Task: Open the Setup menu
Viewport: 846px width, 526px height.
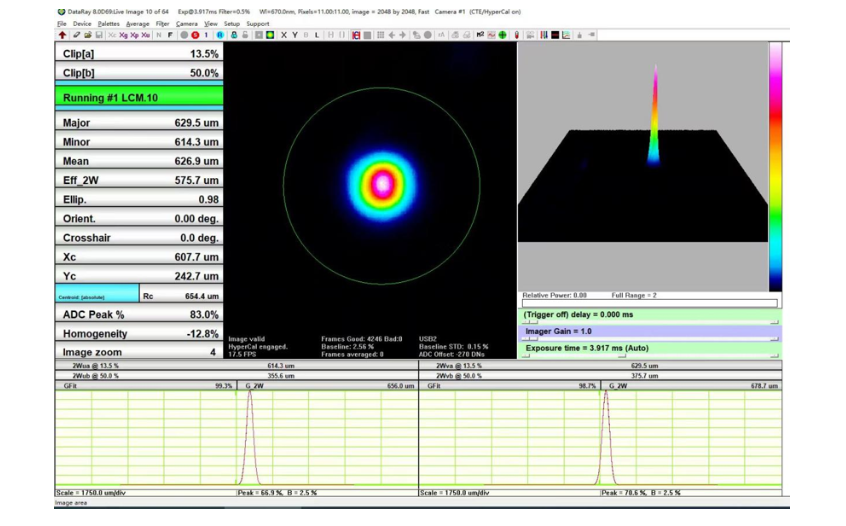Action: pos(231,23)
